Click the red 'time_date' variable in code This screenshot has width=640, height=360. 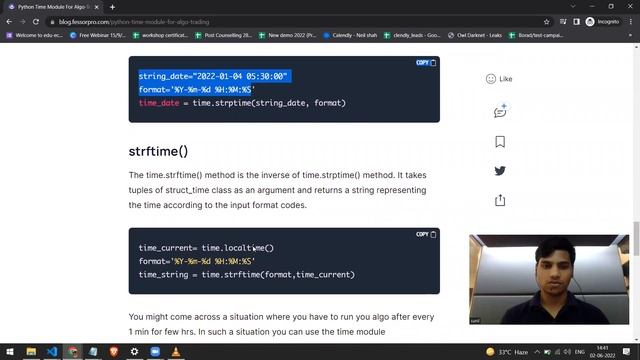(159, 103)
